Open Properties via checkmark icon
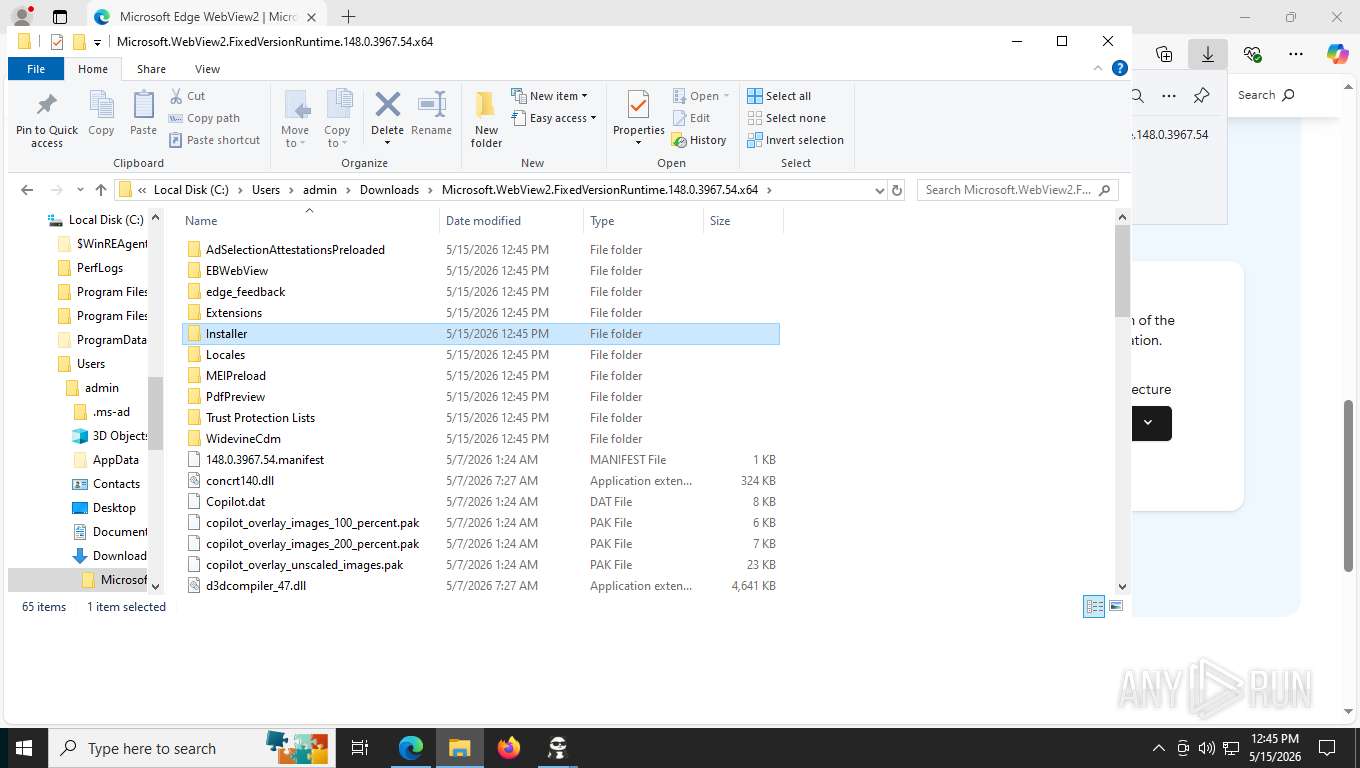 pyautogui.click(x=638, y=104)
